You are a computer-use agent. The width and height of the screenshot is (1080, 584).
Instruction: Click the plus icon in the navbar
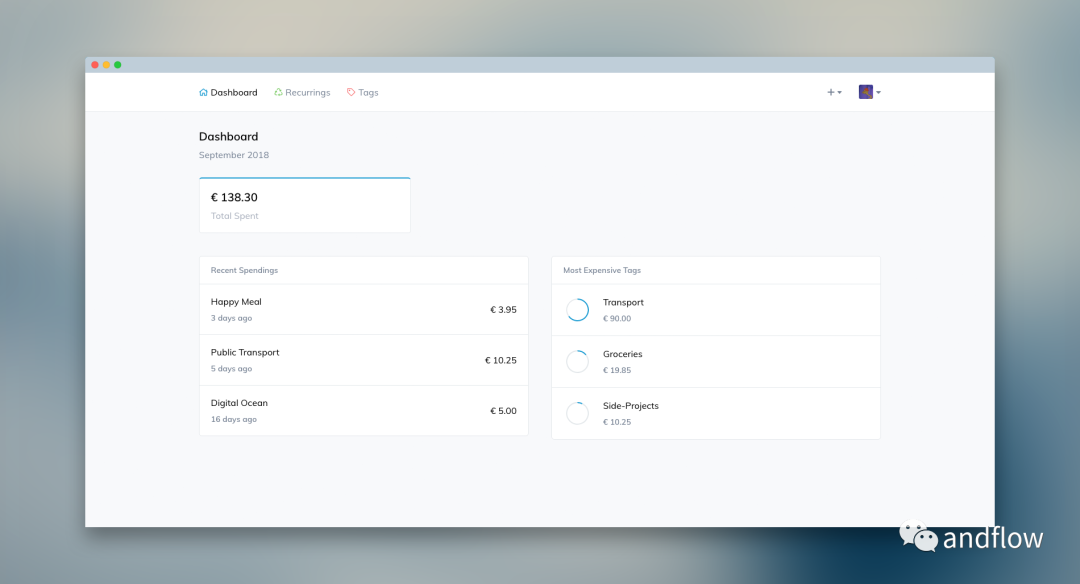pos(830,92)
